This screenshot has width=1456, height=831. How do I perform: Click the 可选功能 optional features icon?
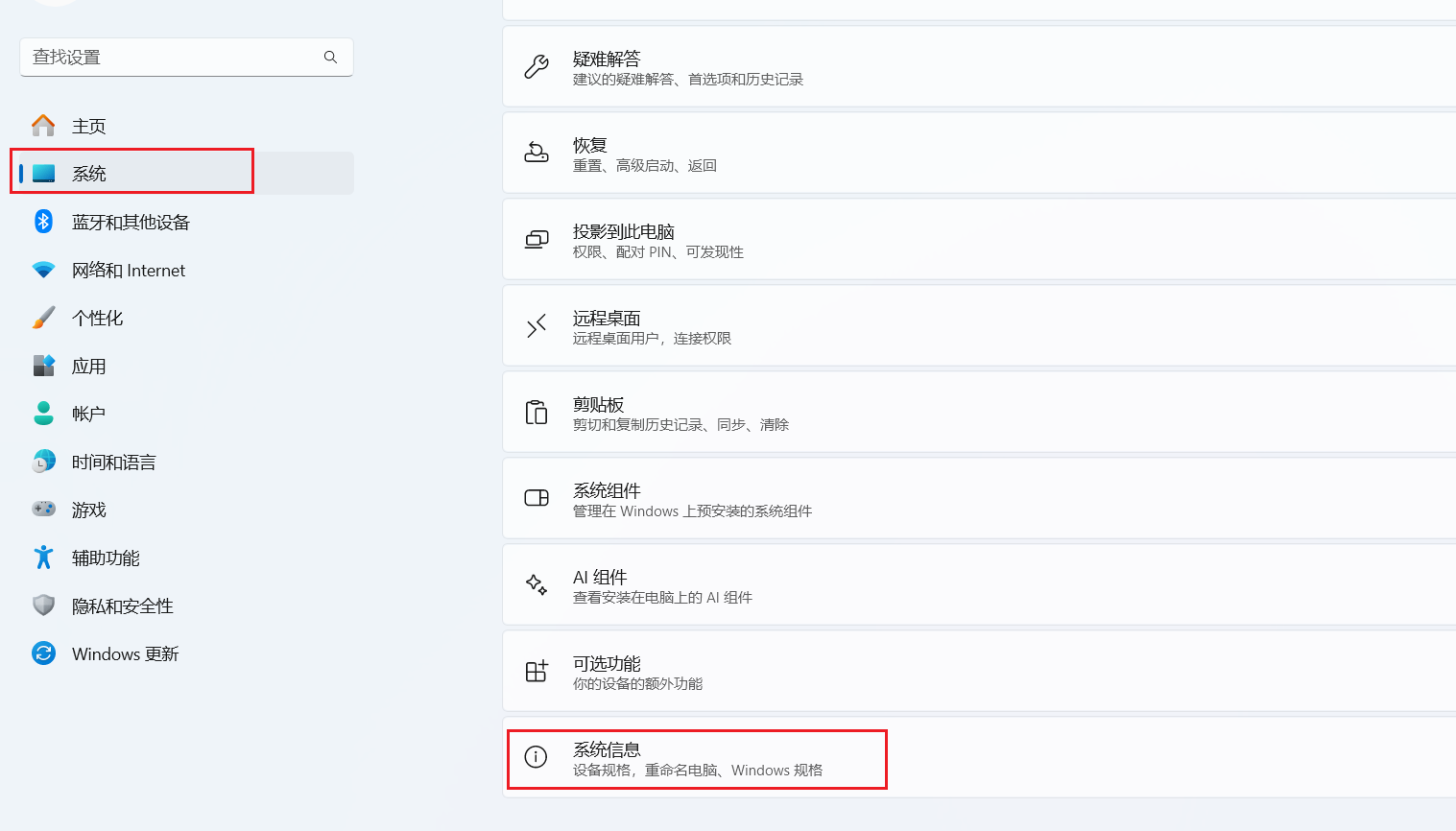[x=537, y=671]
